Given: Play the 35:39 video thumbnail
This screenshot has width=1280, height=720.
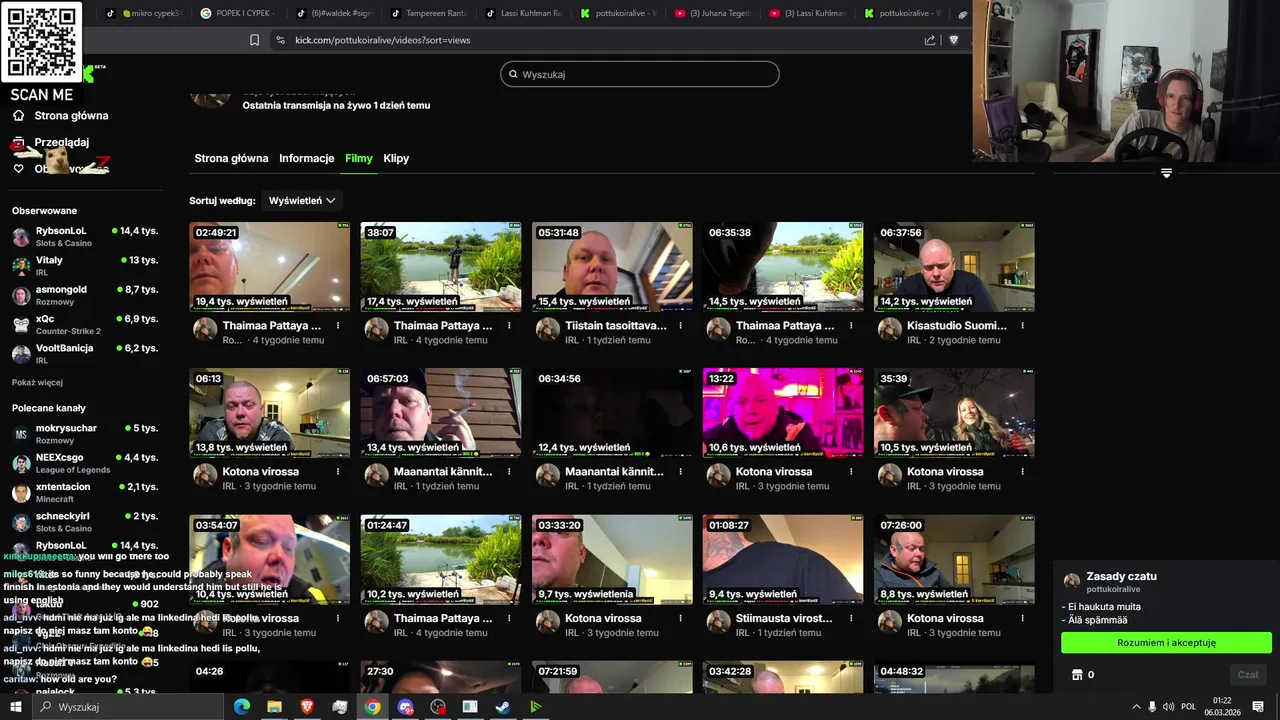Looking at the screenshot, I should (954, 413).
